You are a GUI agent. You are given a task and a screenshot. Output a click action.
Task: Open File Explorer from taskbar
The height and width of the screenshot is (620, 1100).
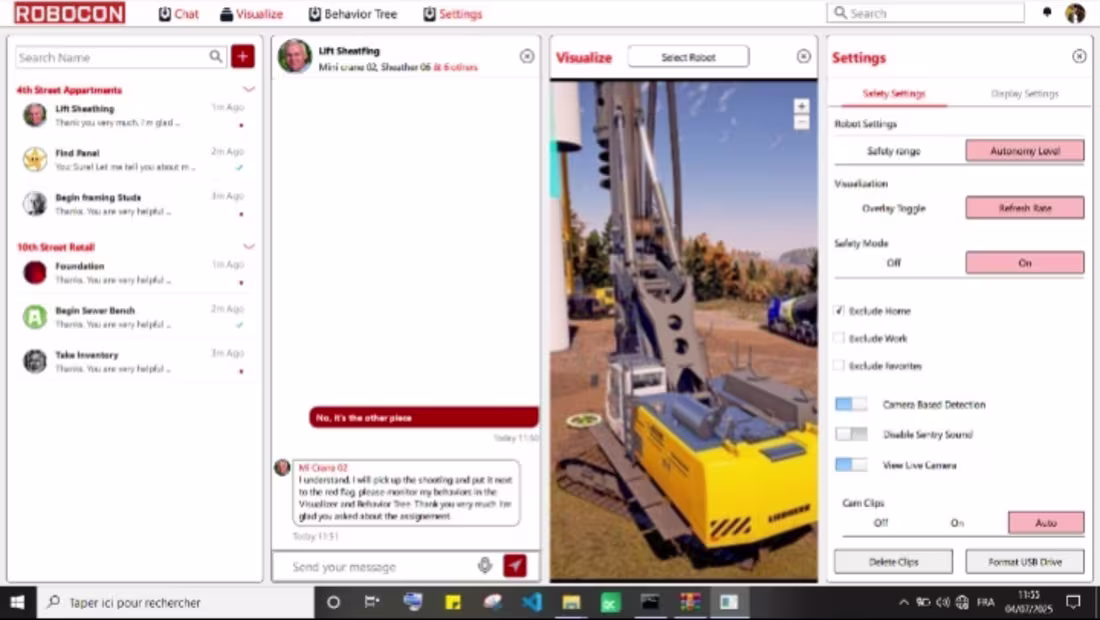point(571,602)
